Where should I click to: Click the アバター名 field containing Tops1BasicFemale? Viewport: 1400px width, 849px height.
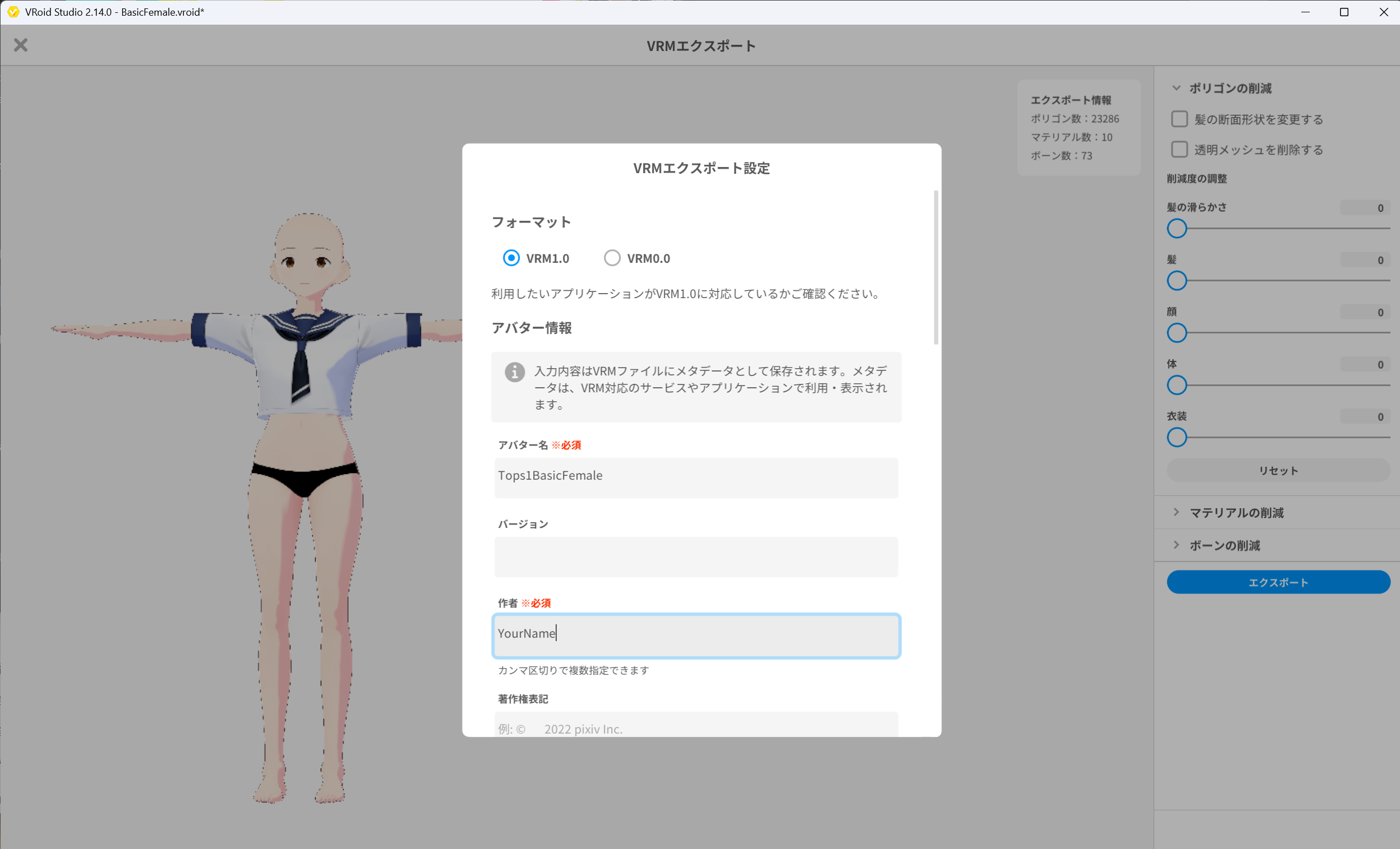pyautogui.click(x=696, y=477)
